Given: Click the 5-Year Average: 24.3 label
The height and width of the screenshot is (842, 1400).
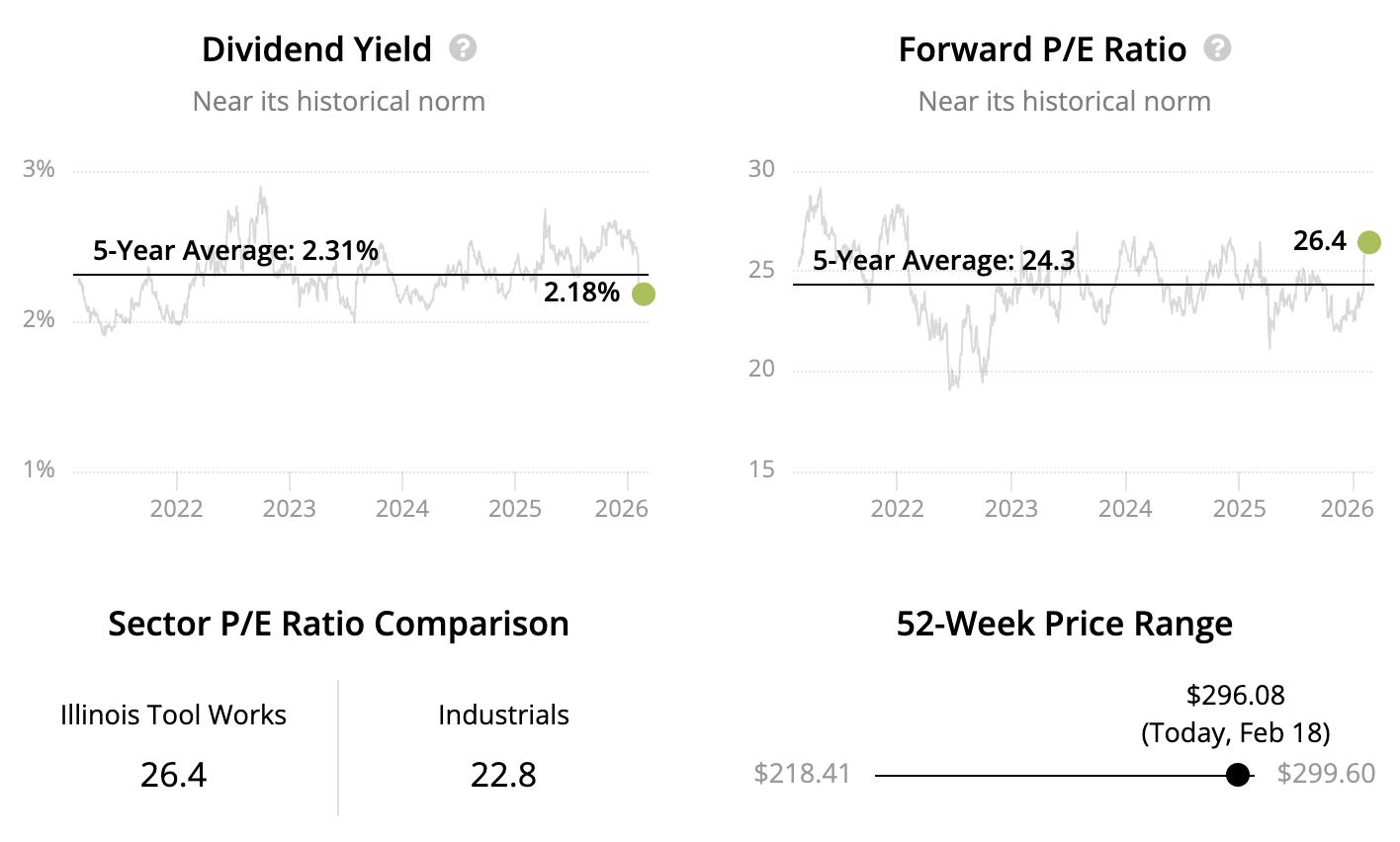Looking at the screenshot, I should [943, 261].
